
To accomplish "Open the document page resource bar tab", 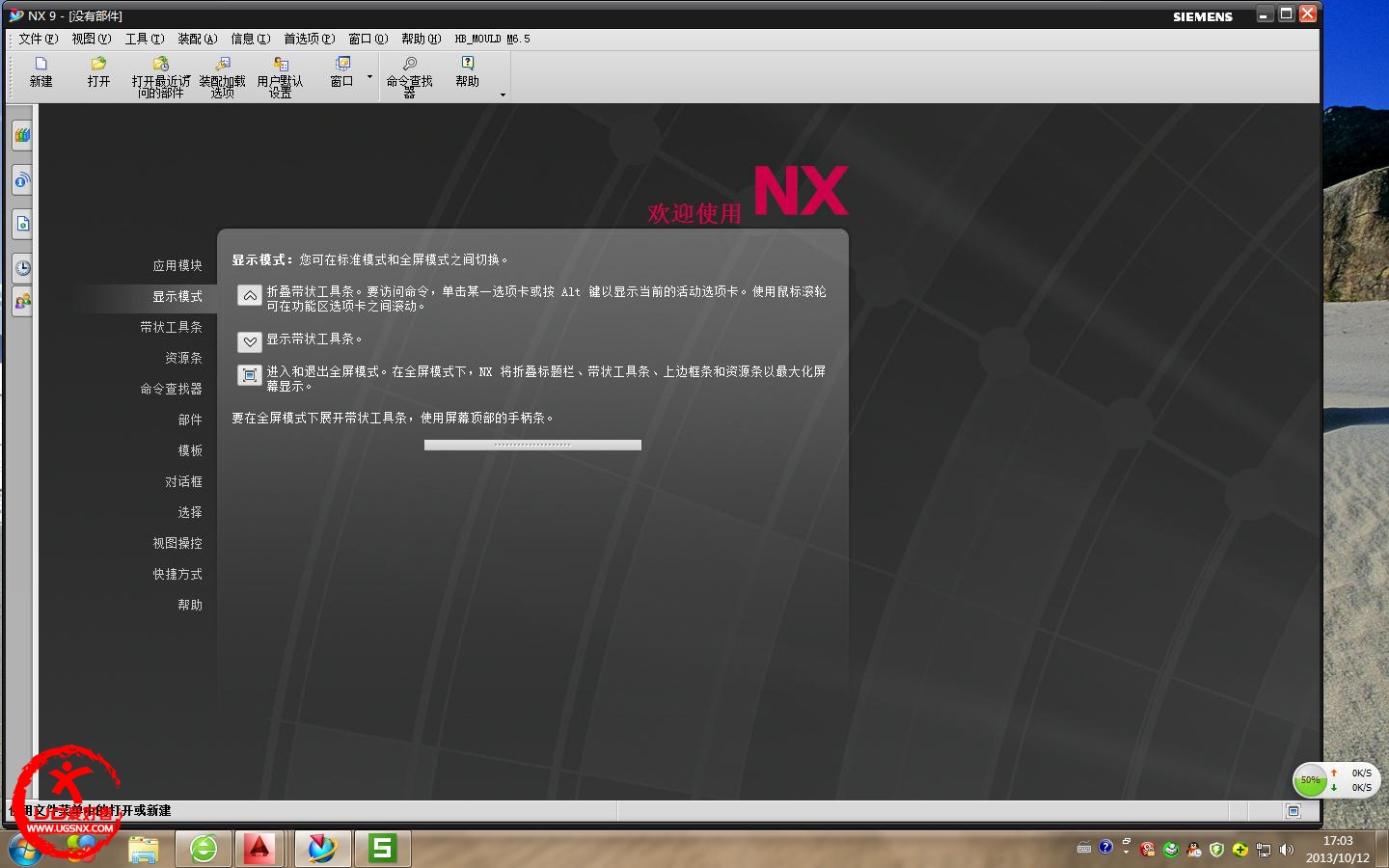I will [x=22, y=224].
